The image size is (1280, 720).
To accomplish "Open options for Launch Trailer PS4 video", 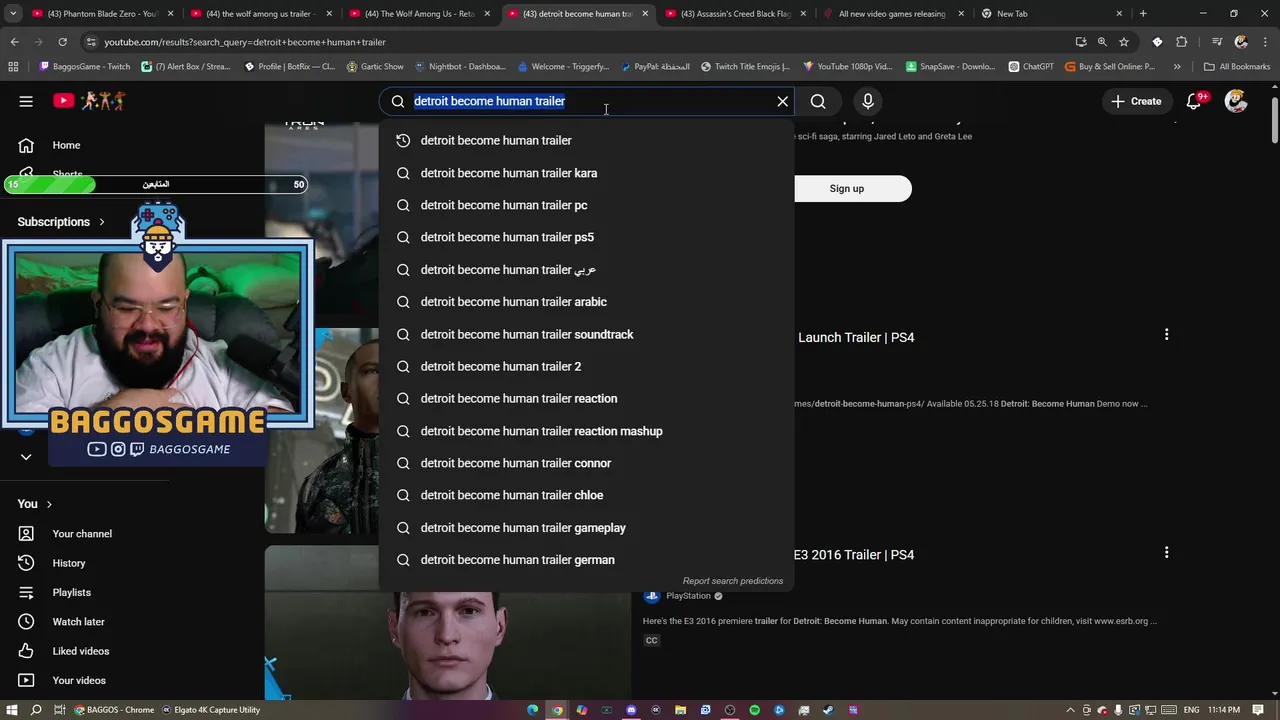I will 1166,335.
